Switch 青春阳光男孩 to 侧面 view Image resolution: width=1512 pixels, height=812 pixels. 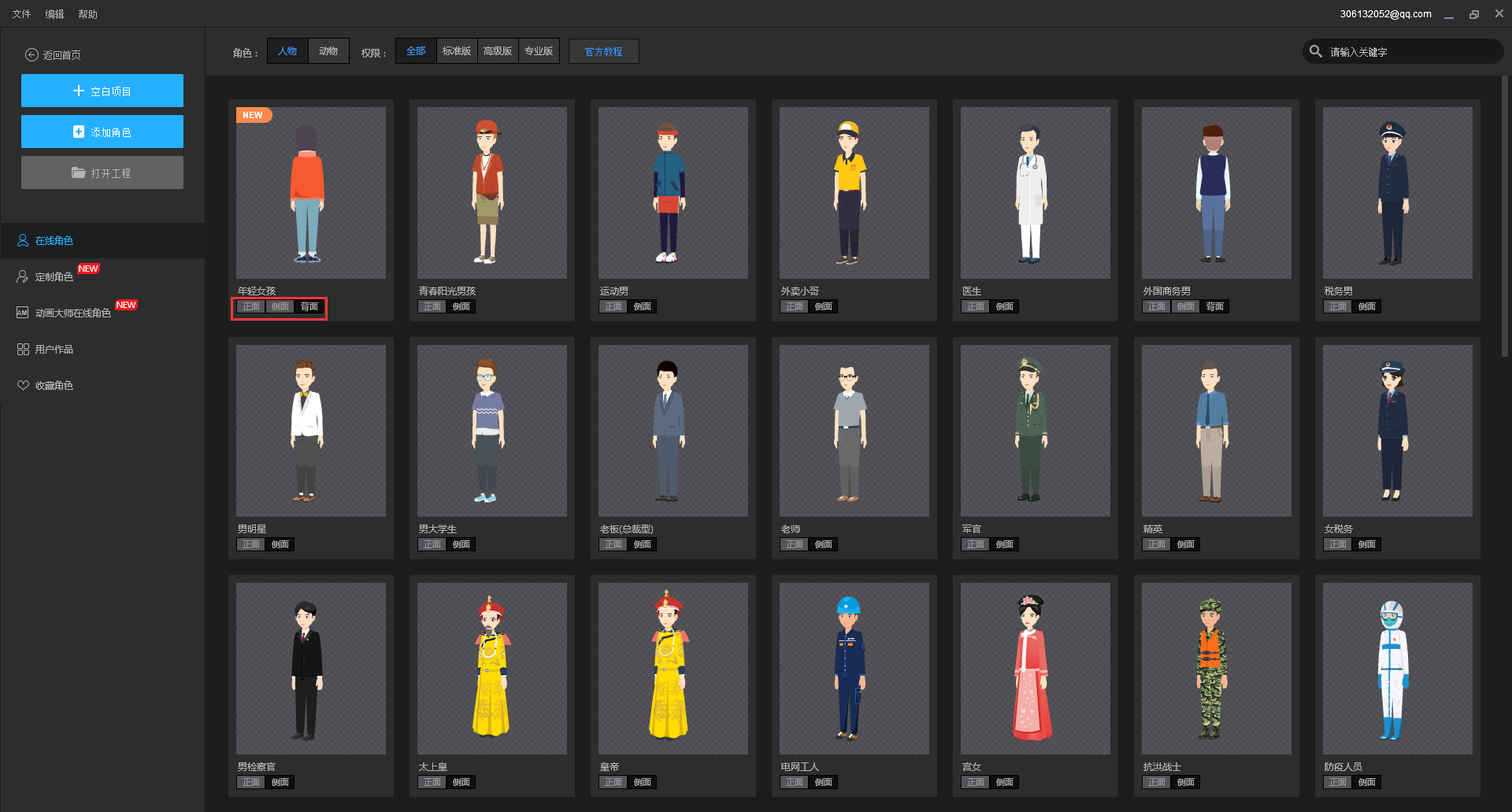461,306
